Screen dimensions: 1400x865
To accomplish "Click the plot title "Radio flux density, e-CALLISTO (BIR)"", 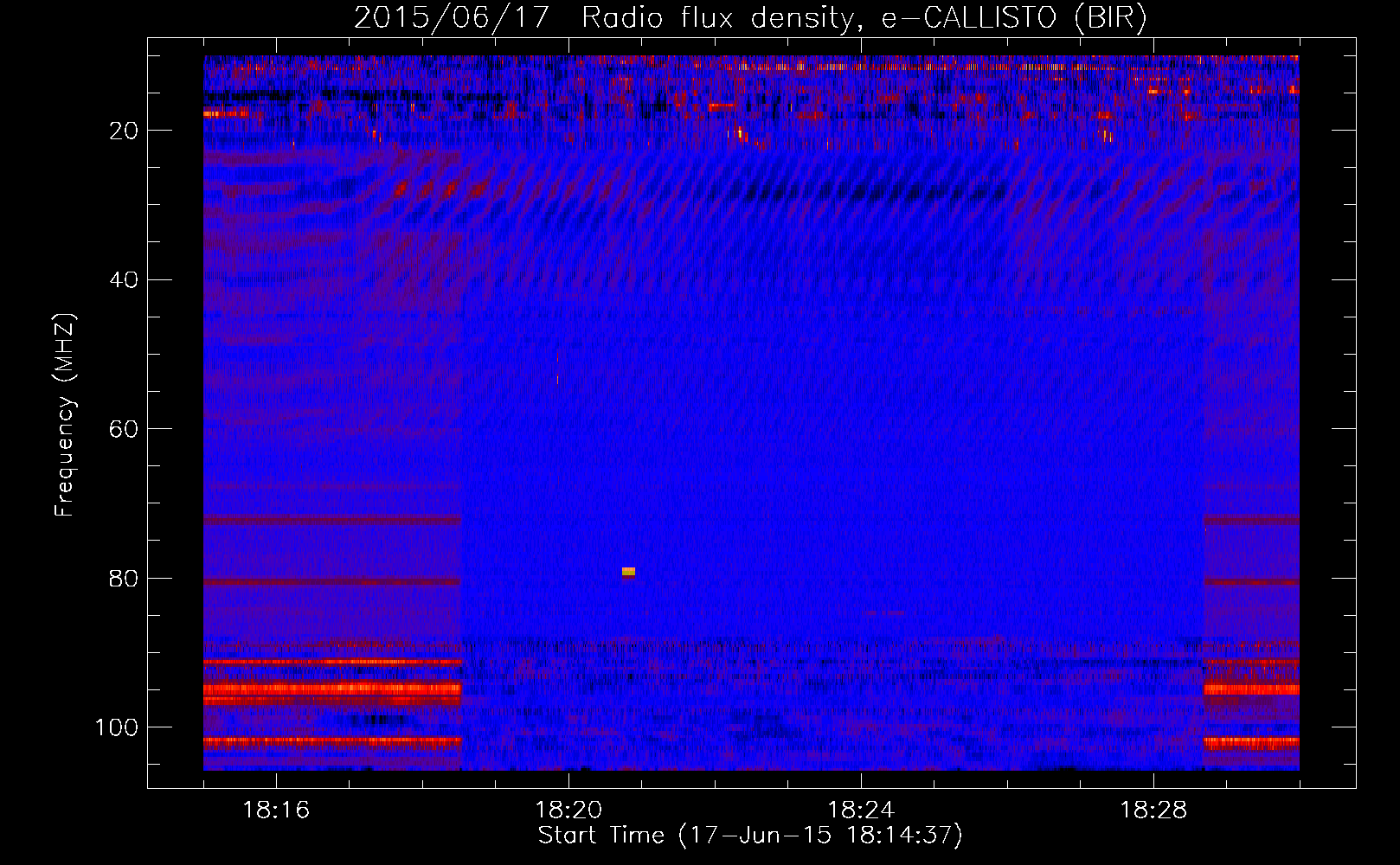I will coord(864,17).
